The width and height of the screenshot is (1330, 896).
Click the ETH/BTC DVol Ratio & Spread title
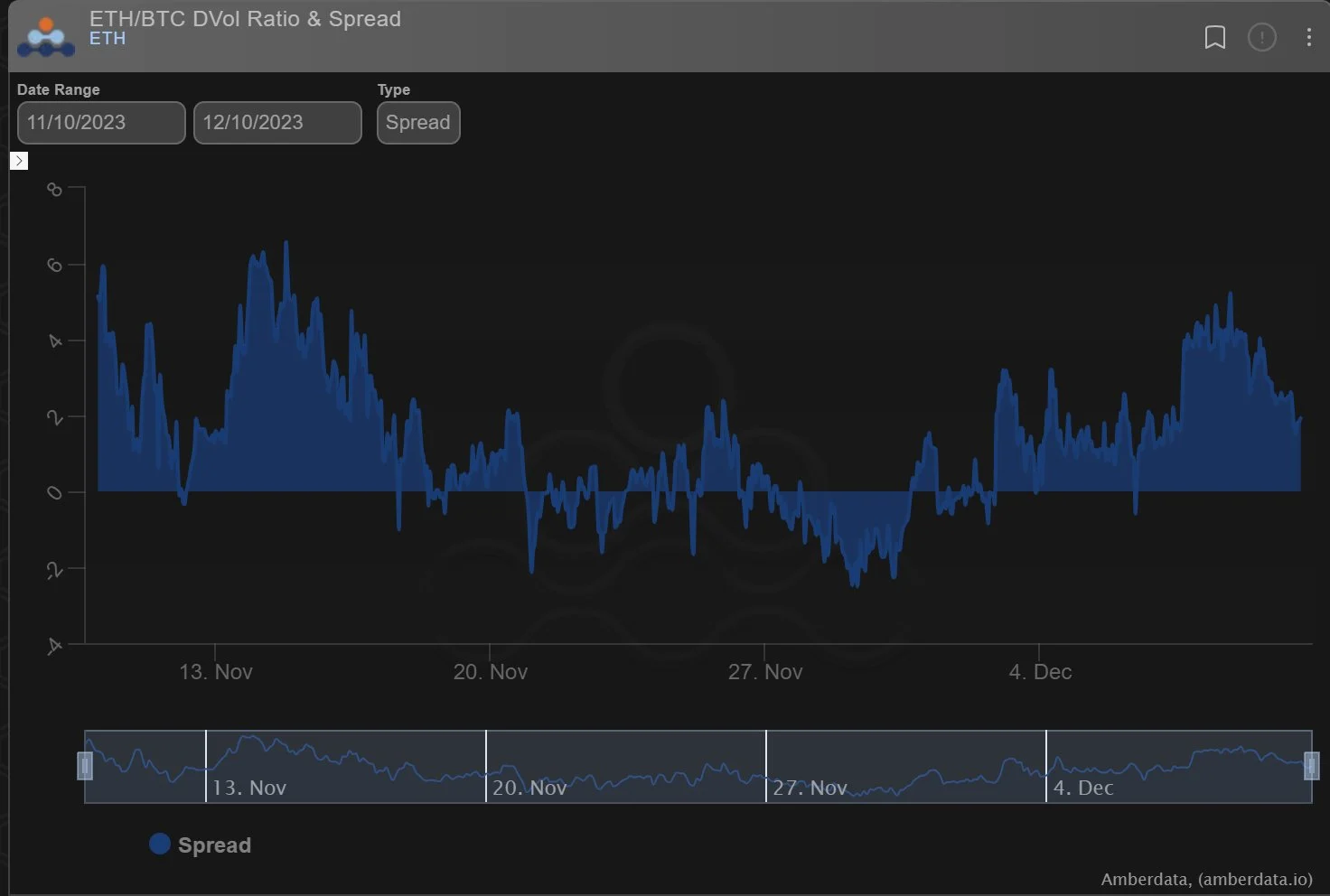click(x=245, y=19)
